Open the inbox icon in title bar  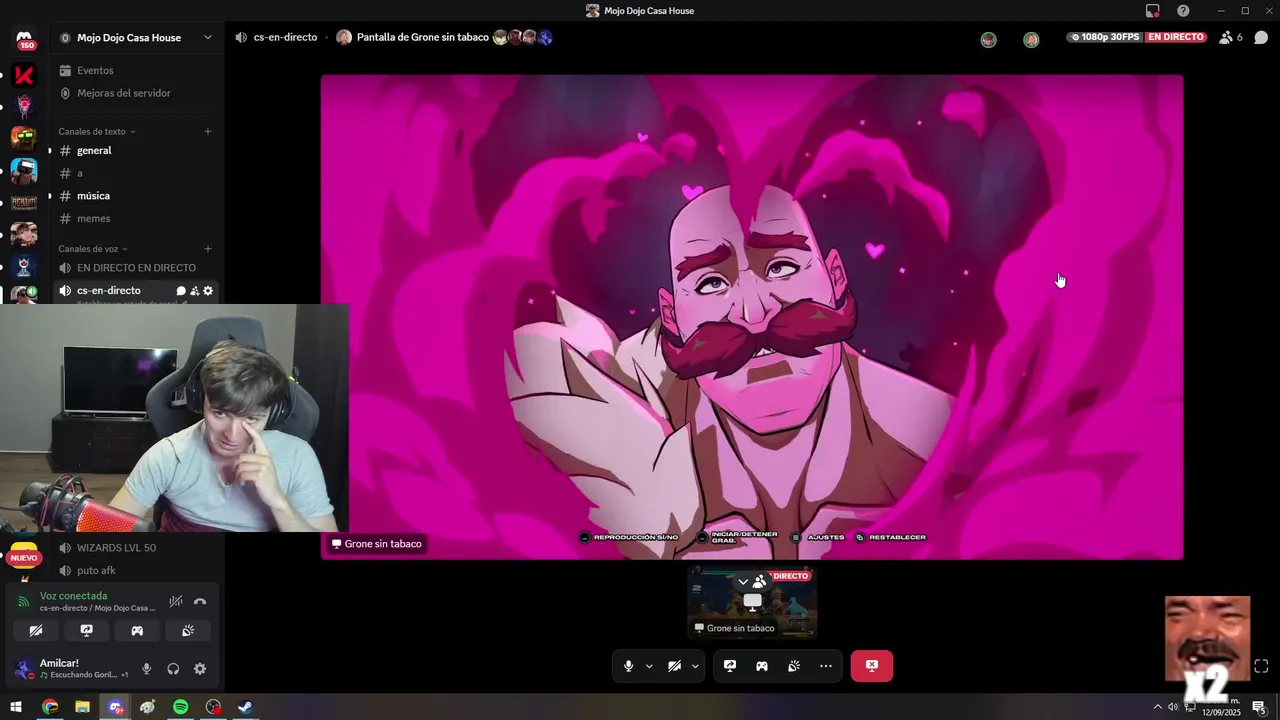[x=1153, y=11]
